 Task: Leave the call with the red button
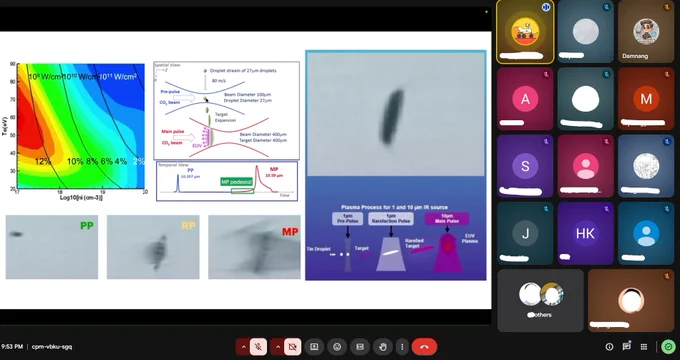point(424,347)
